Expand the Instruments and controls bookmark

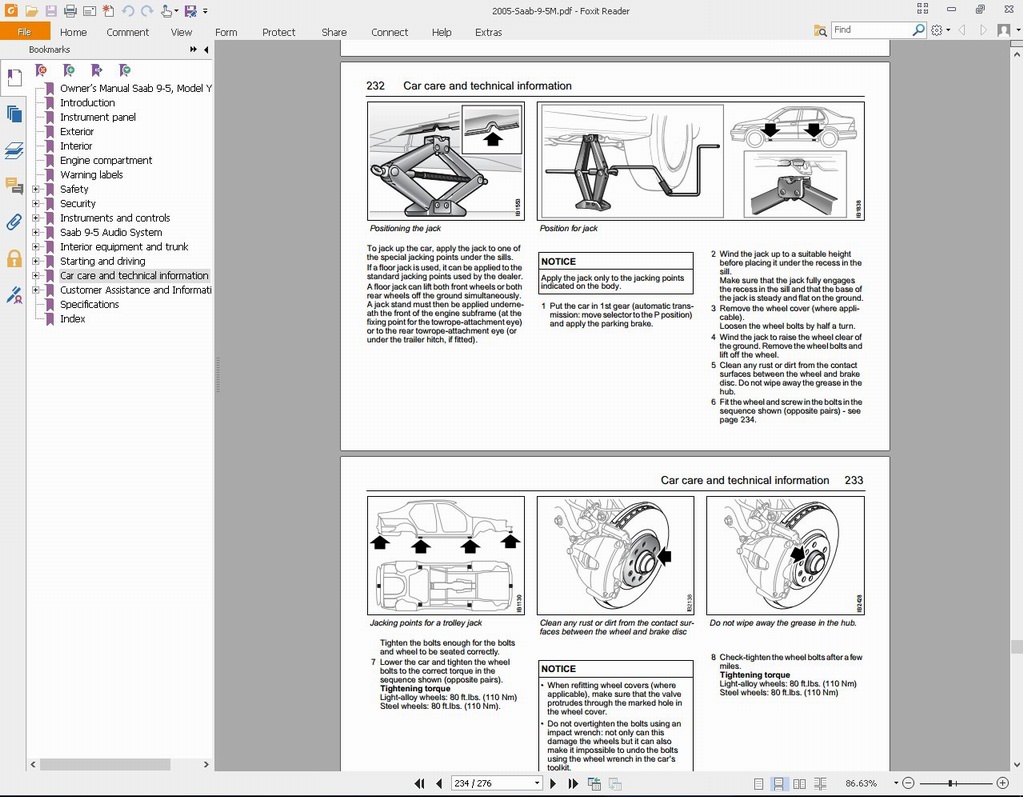[x=36, y=218]
